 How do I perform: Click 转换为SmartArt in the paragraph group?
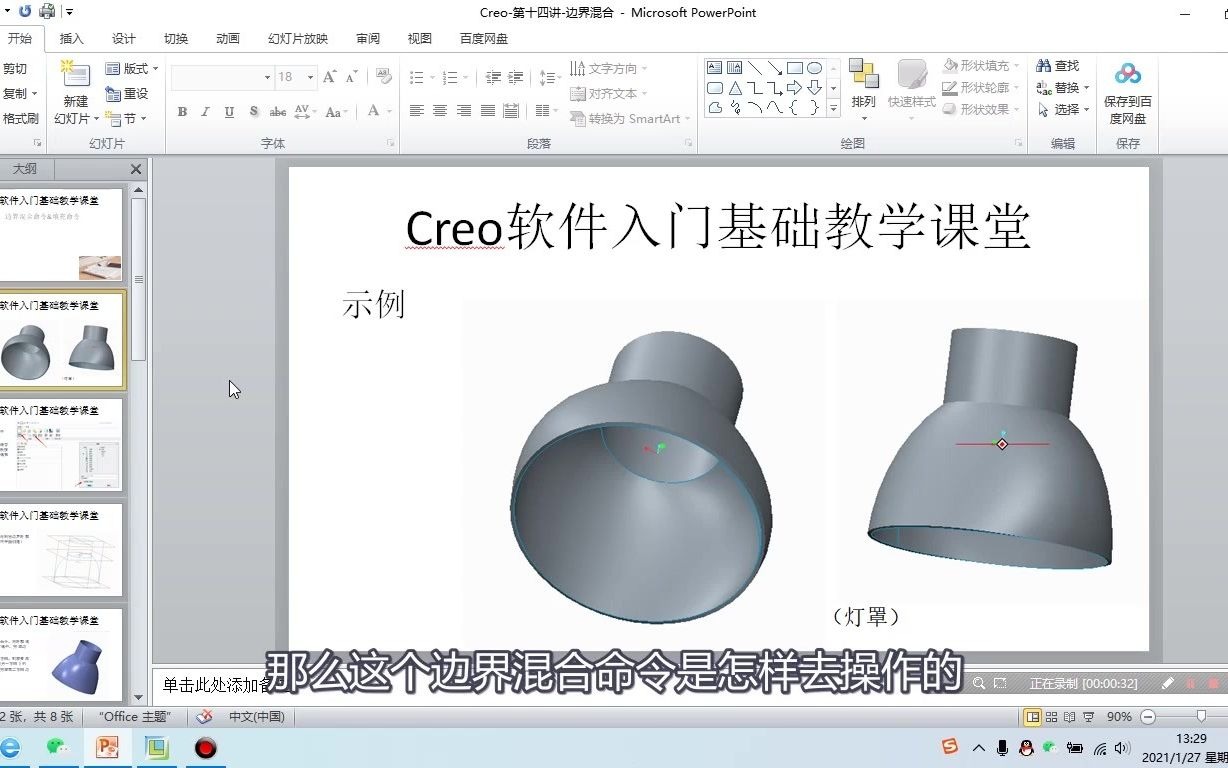coord(624,118)
